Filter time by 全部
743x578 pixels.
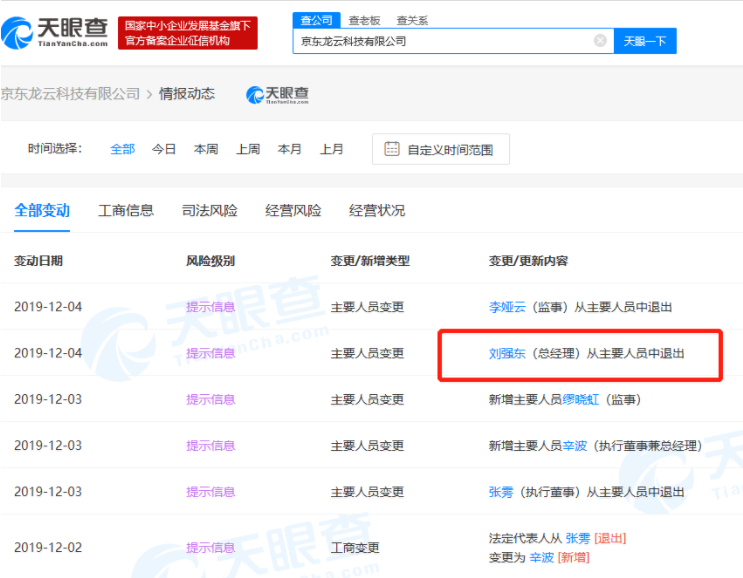123,149
